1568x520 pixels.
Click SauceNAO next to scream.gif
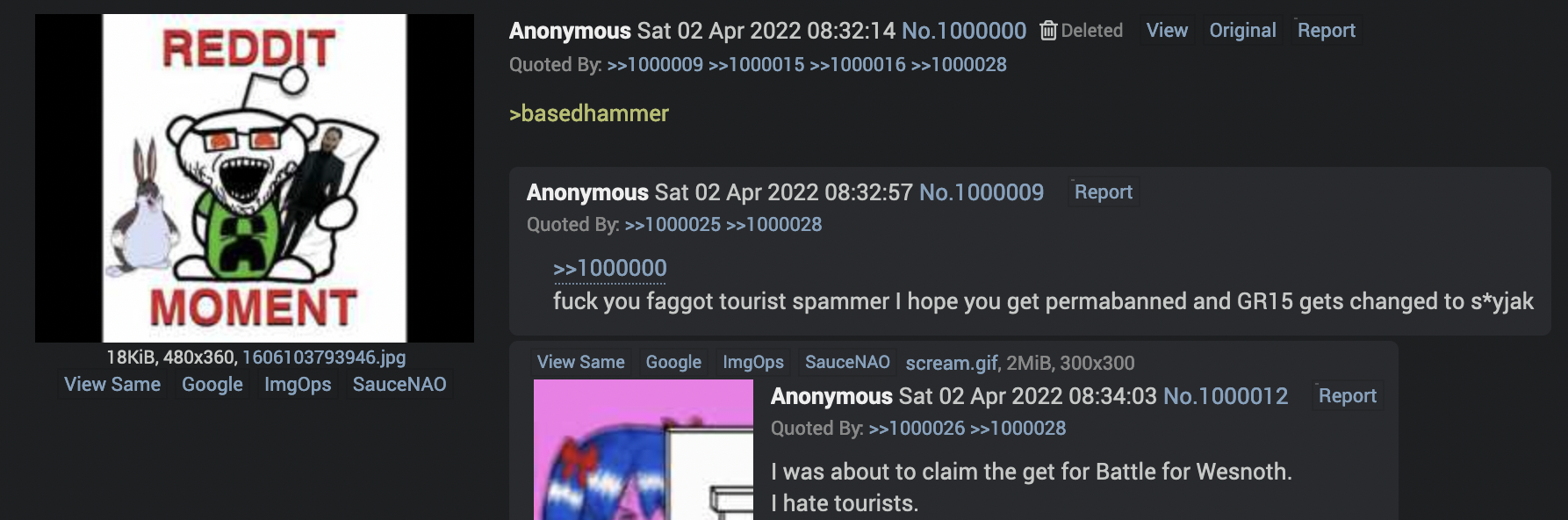[847, 362]
